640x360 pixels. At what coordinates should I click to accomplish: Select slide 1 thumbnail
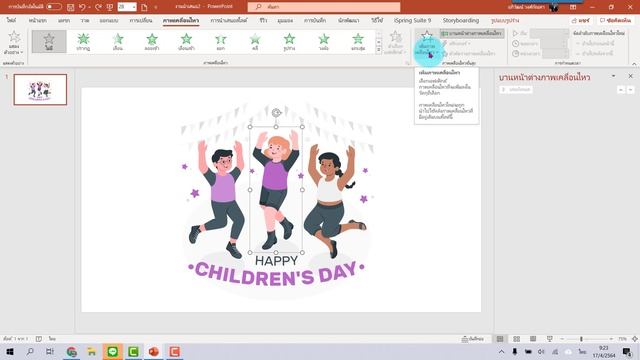(x=40, y=90)
